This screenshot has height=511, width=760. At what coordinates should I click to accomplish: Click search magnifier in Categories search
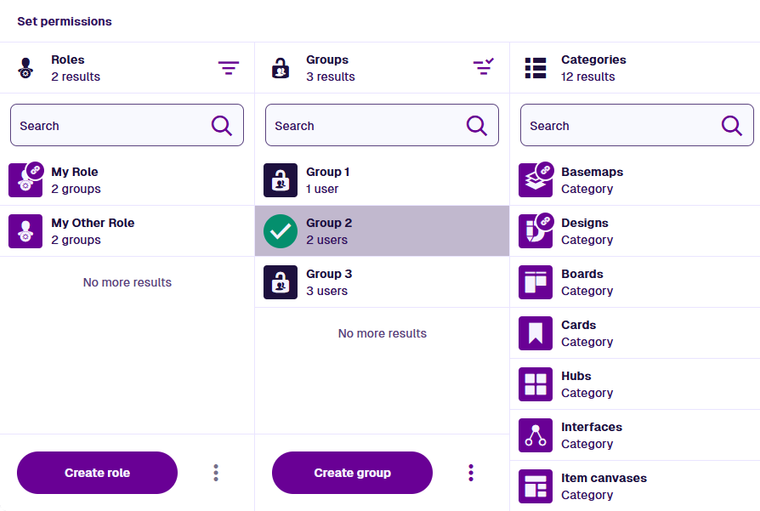[x=731, y=126]
